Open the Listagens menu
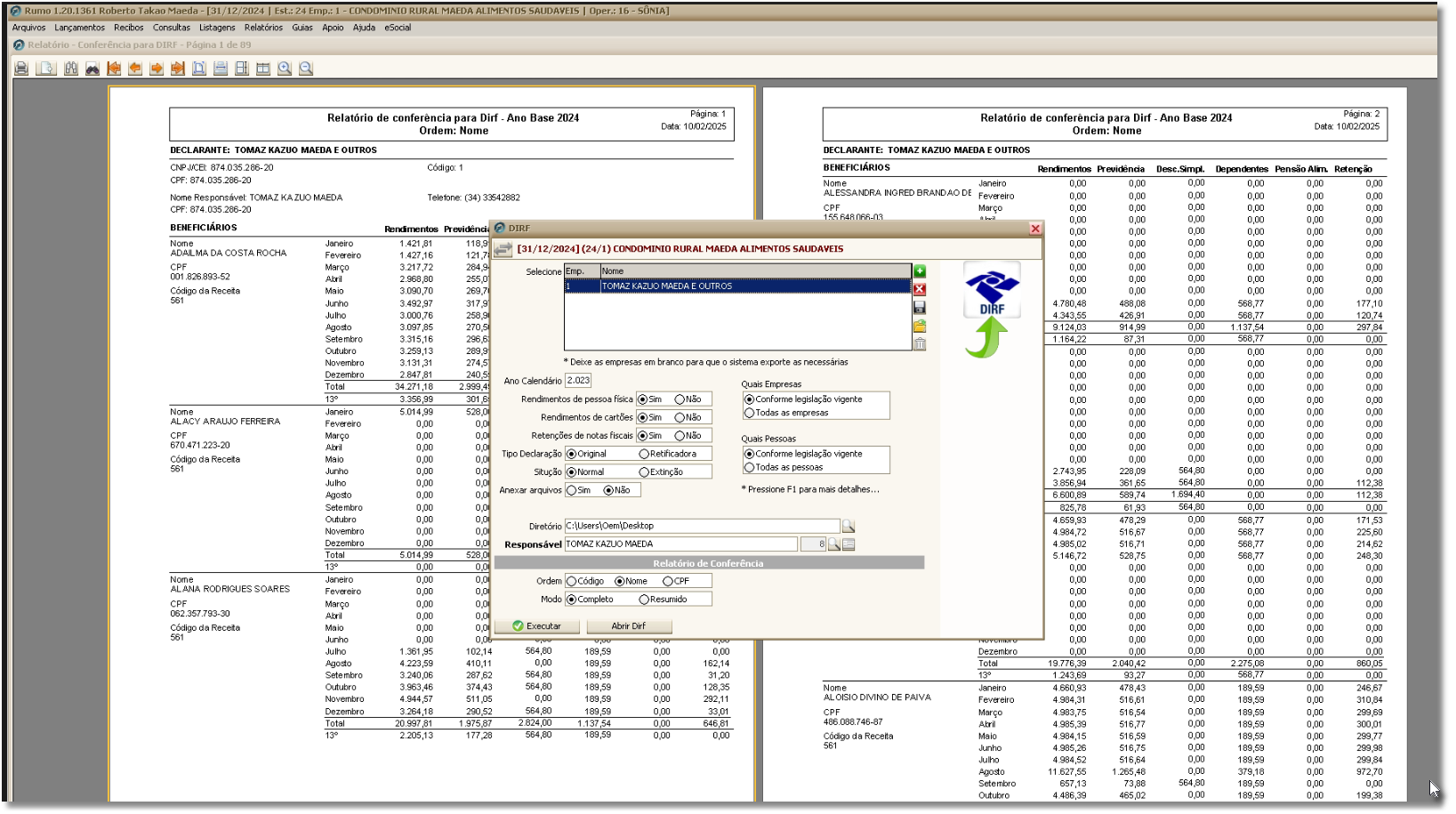1456x814 pixels. click(217, 28)
